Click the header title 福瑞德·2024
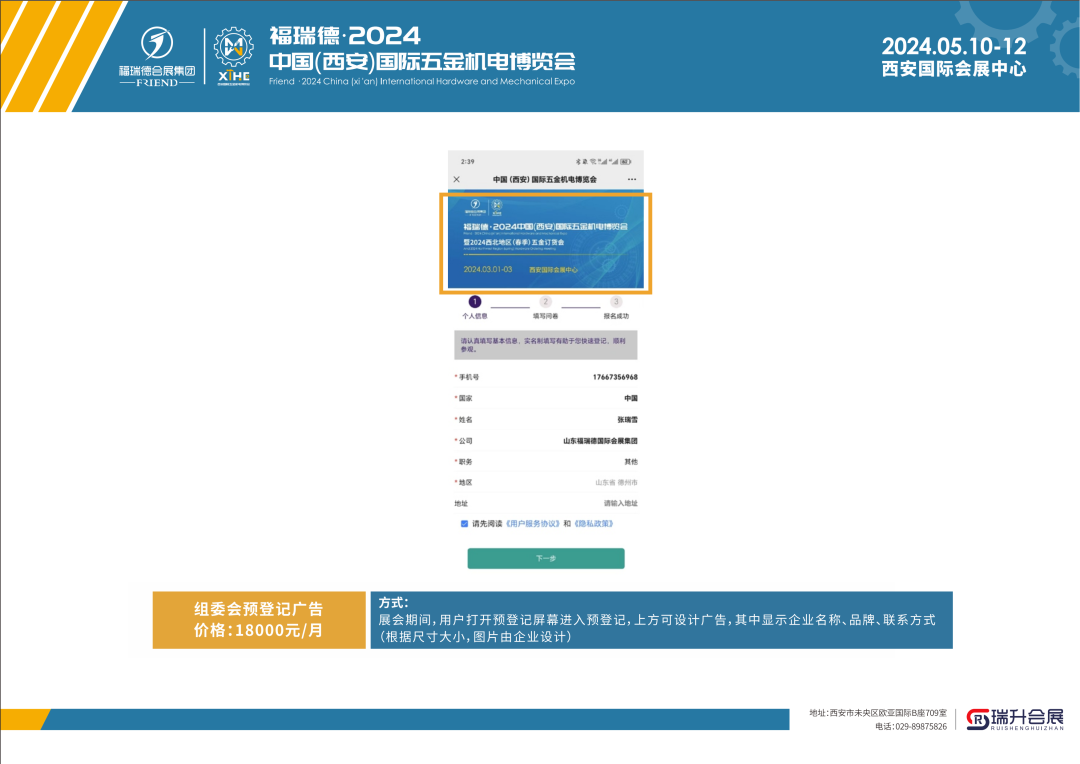 pyautogui.click(x=345, y=36)
